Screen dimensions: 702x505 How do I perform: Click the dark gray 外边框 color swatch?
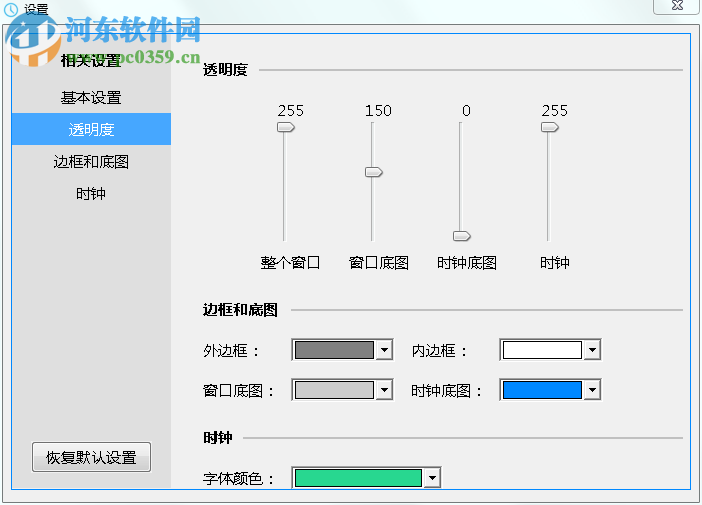[334, 350]
